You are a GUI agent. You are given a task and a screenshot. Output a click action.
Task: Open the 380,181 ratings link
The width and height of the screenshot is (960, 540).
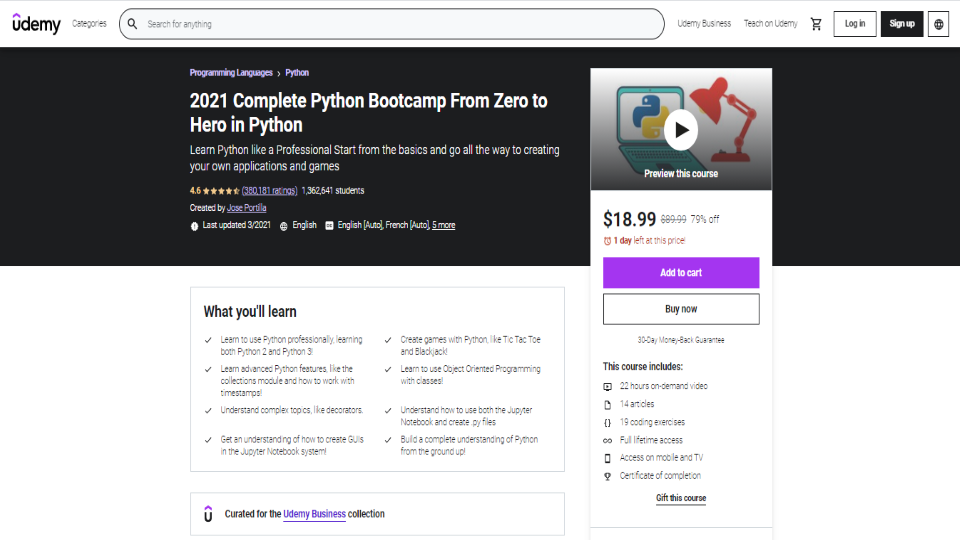269,190
